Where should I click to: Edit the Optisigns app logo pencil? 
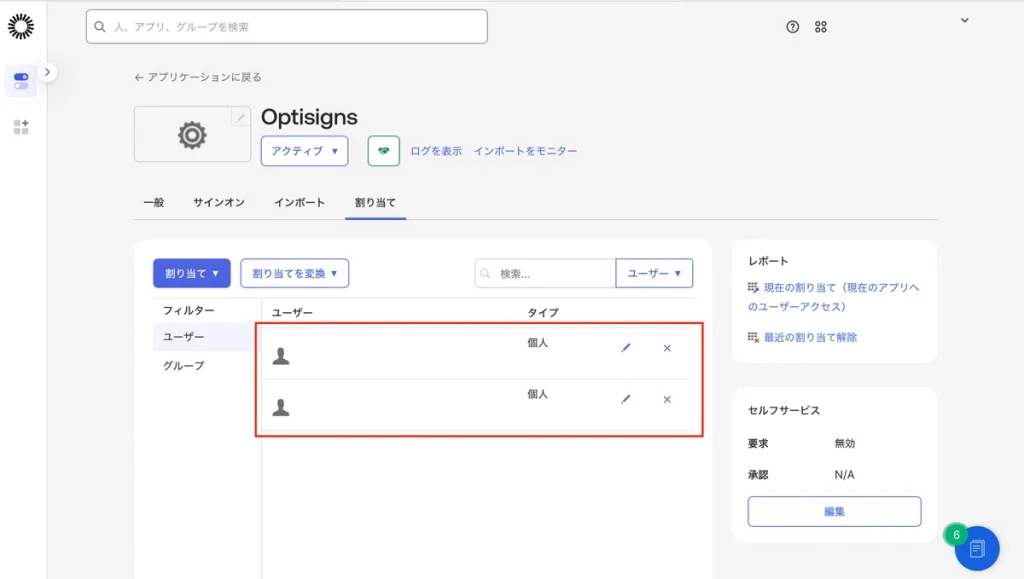(240, 118)
